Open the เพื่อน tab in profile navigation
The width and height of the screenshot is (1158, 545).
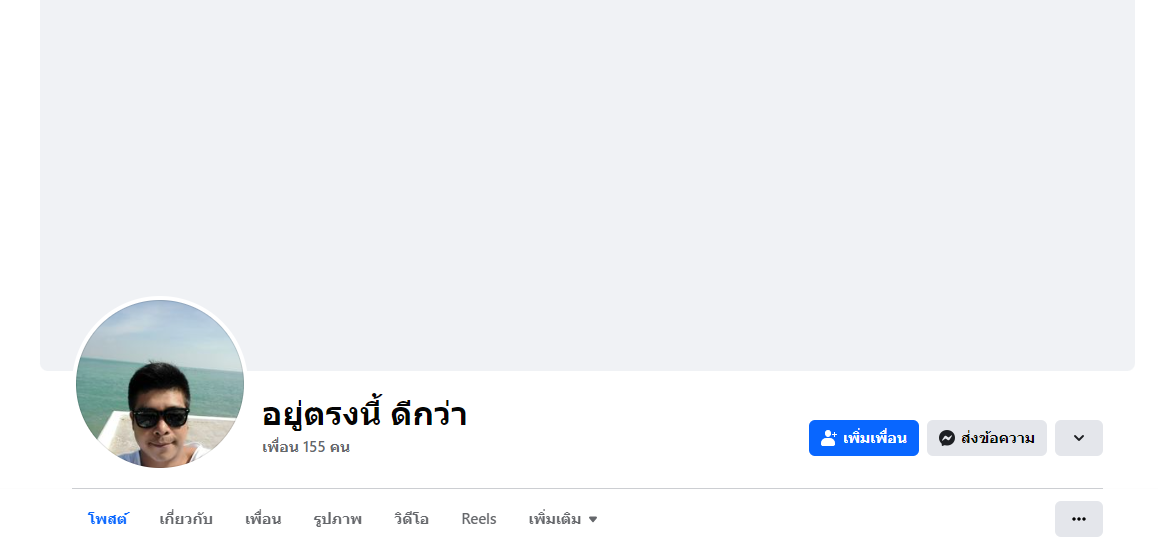point(263,519)
